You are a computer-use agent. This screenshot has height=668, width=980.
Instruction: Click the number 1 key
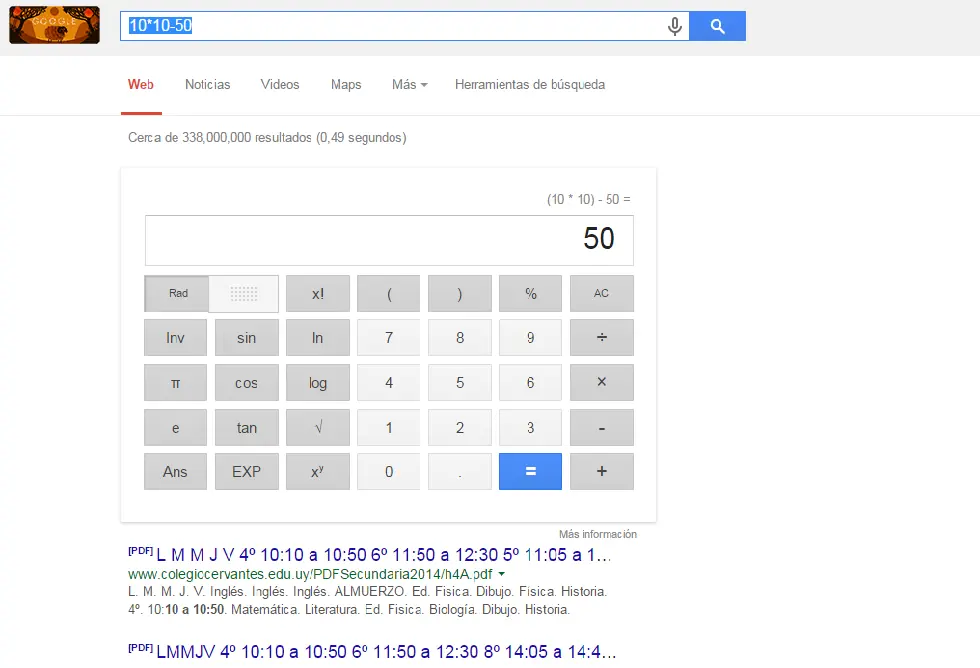coord(389,427)
